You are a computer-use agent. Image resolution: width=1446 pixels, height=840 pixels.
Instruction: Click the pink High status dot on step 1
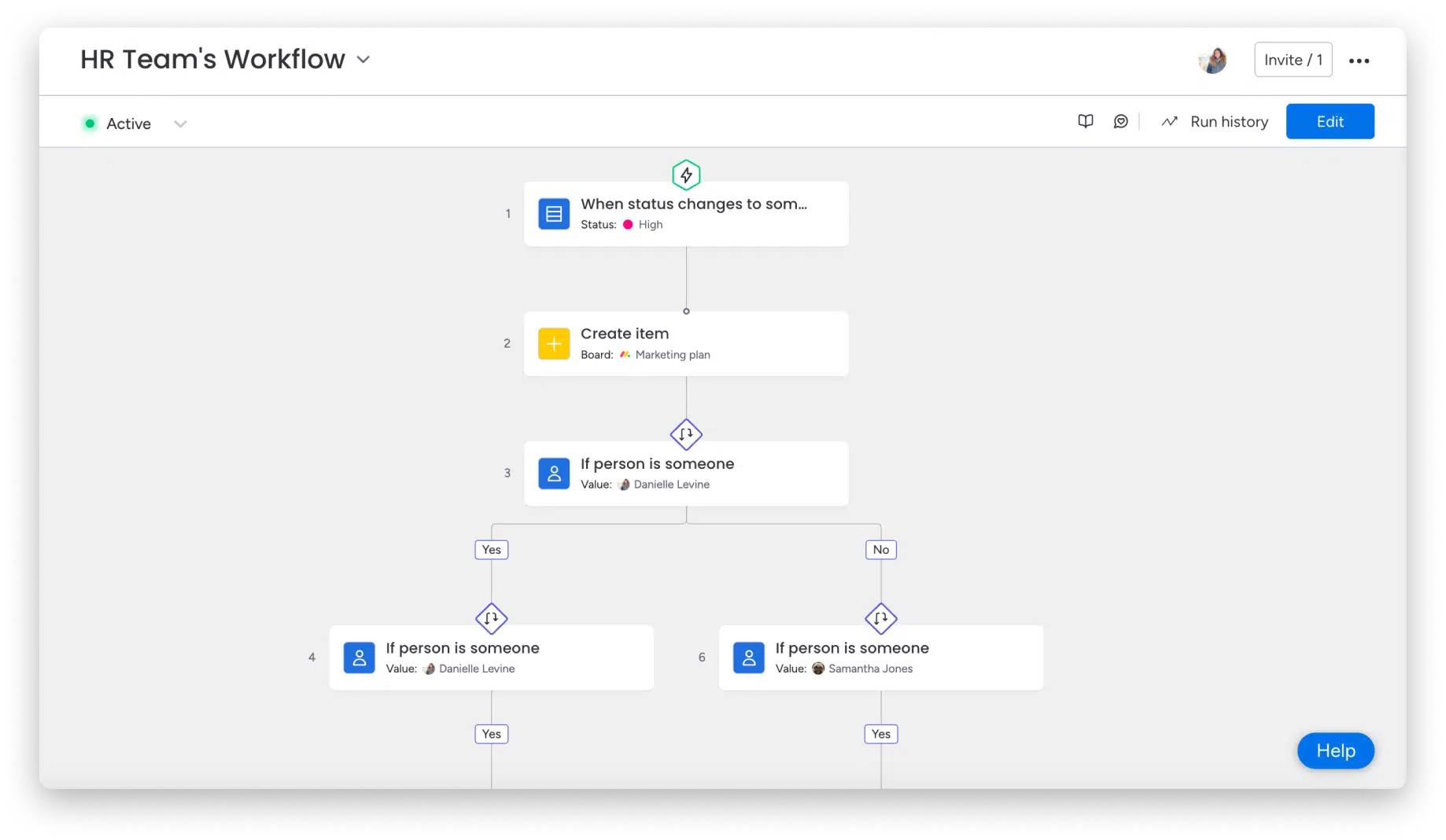click(x=628, y=224)
